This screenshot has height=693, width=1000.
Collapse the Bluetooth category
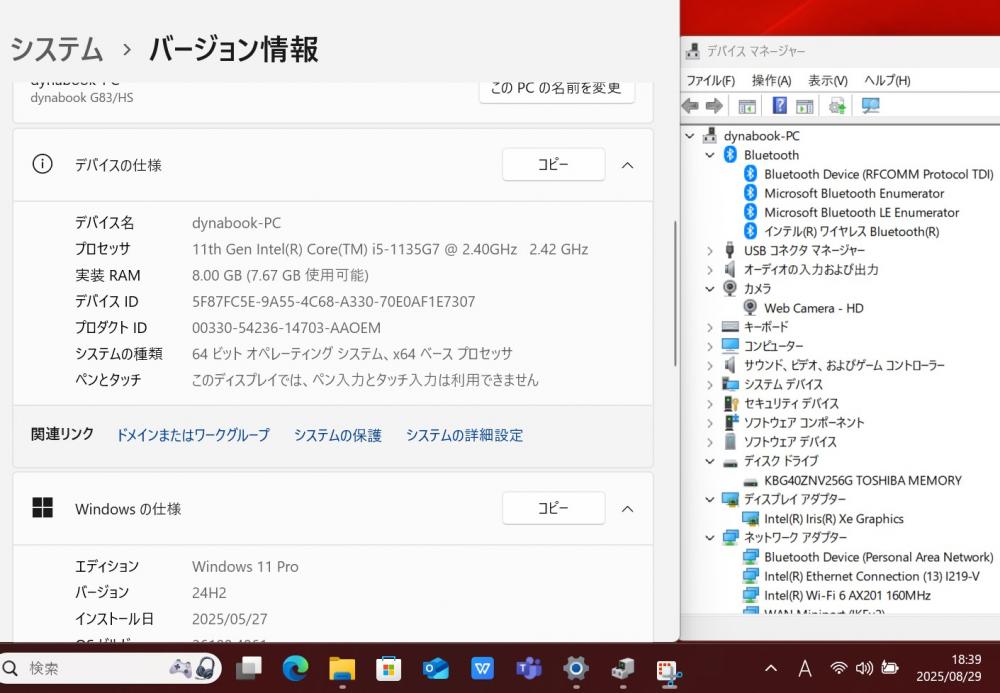tap(710, 155)
